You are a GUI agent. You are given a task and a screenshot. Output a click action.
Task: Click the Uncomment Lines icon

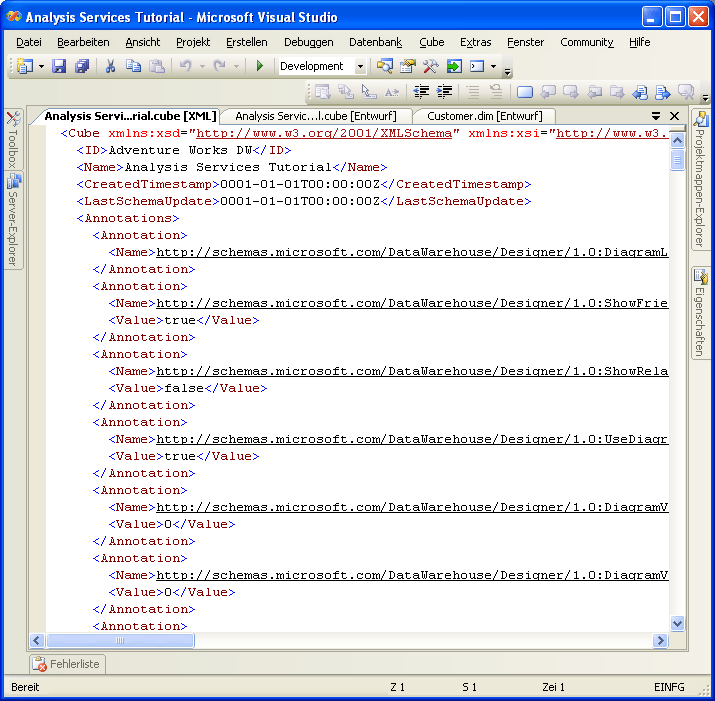point(496,92)
